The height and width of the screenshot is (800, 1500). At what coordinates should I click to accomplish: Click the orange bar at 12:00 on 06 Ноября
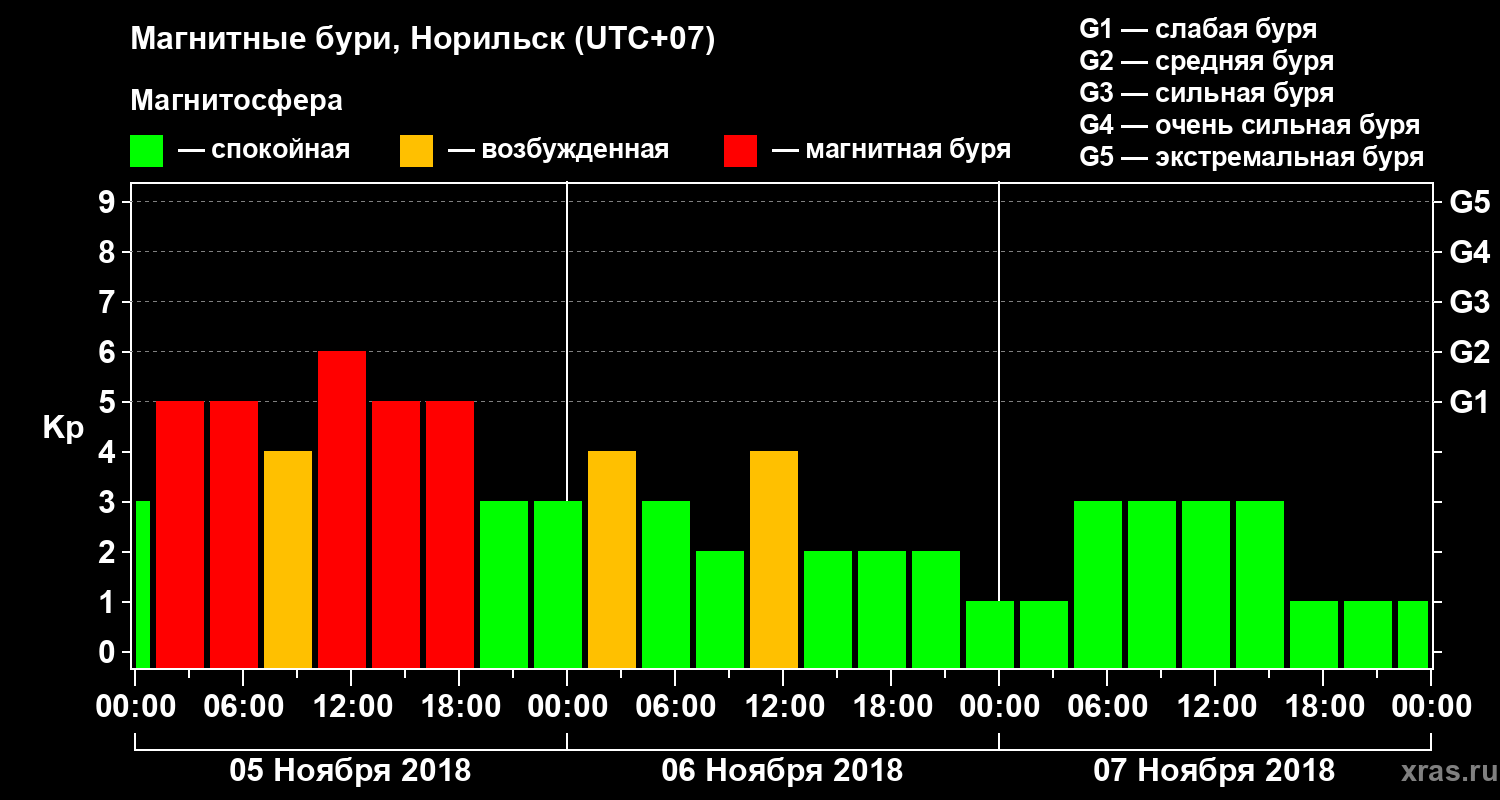point(774,559)
